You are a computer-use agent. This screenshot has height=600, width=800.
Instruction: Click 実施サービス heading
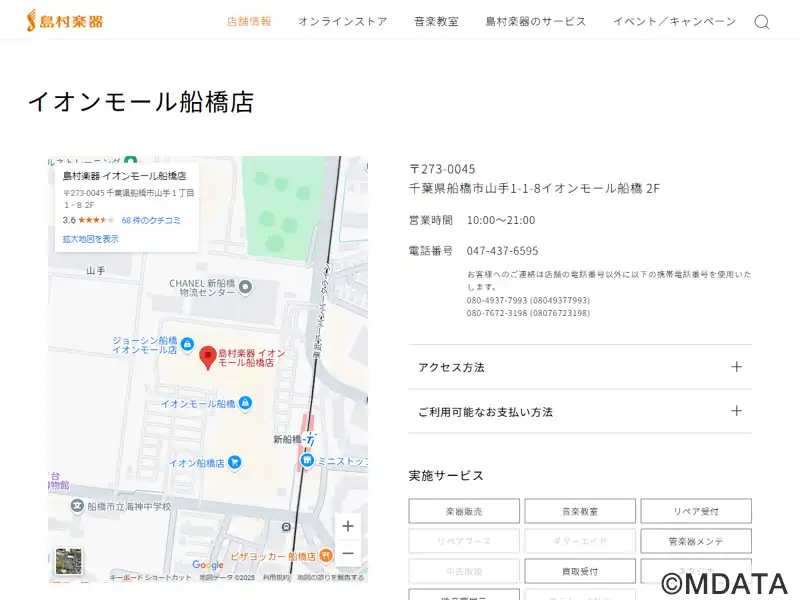(446, 476)
